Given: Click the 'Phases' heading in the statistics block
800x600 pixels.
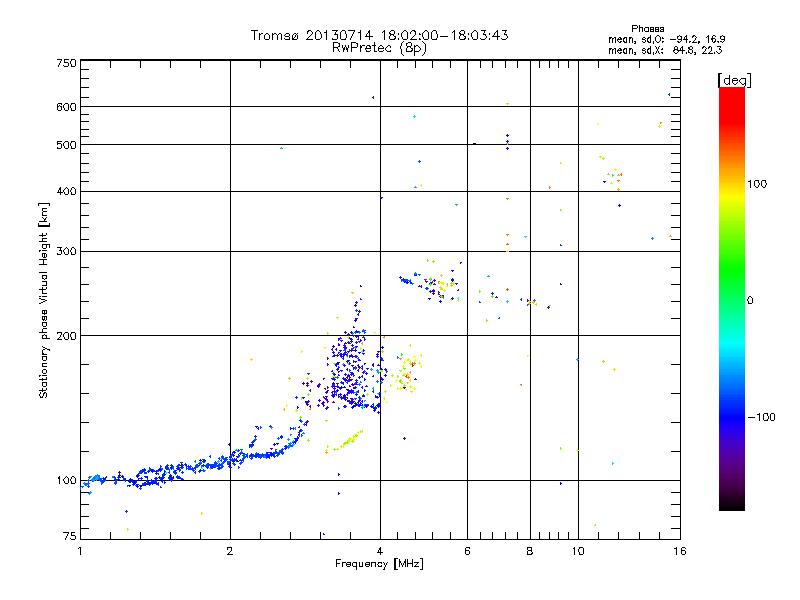Looking at the screenshot, I should tap(647, 29).
